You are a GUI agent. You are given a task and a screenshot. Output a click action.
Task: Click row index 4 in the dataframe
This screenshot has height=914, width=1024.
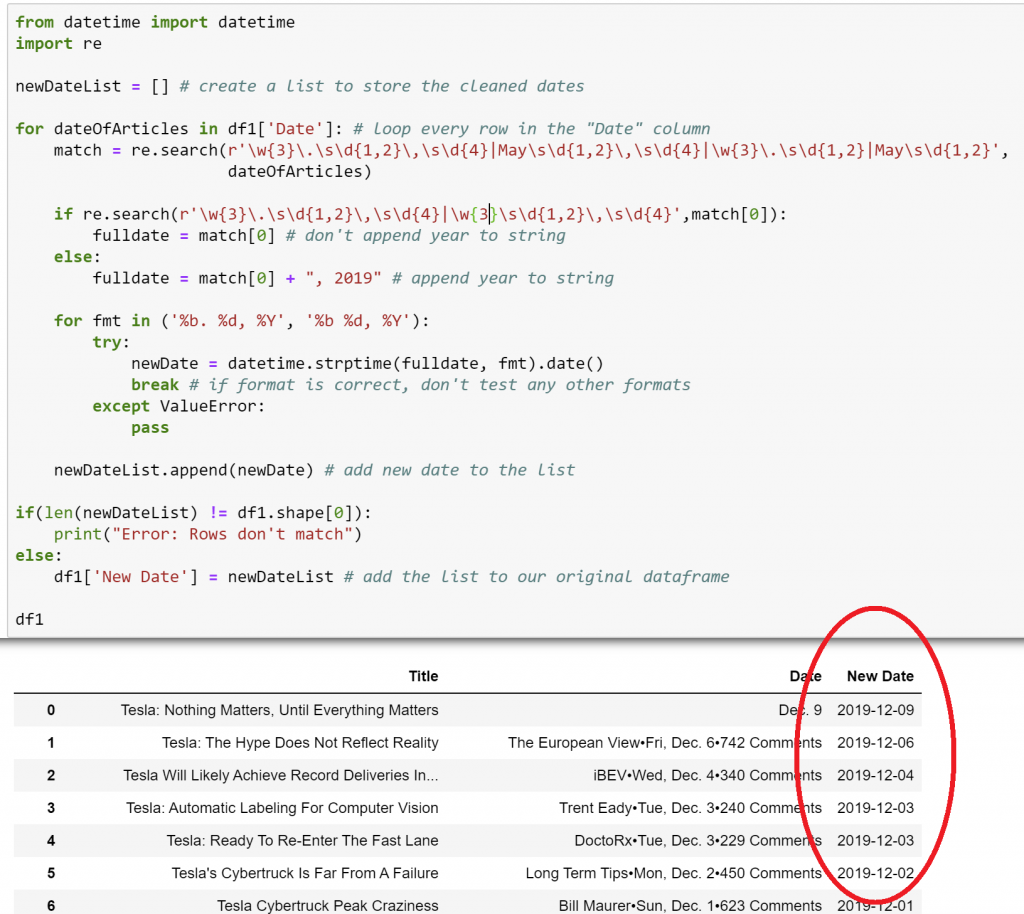click(x=51, y=841)
